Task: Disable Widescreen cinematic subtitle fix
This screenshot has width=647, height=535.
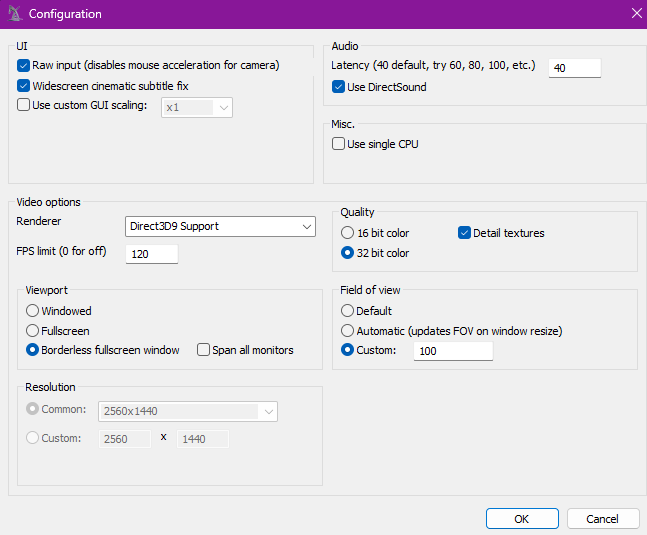Action: pyautogui.click(x=24, y=86)
